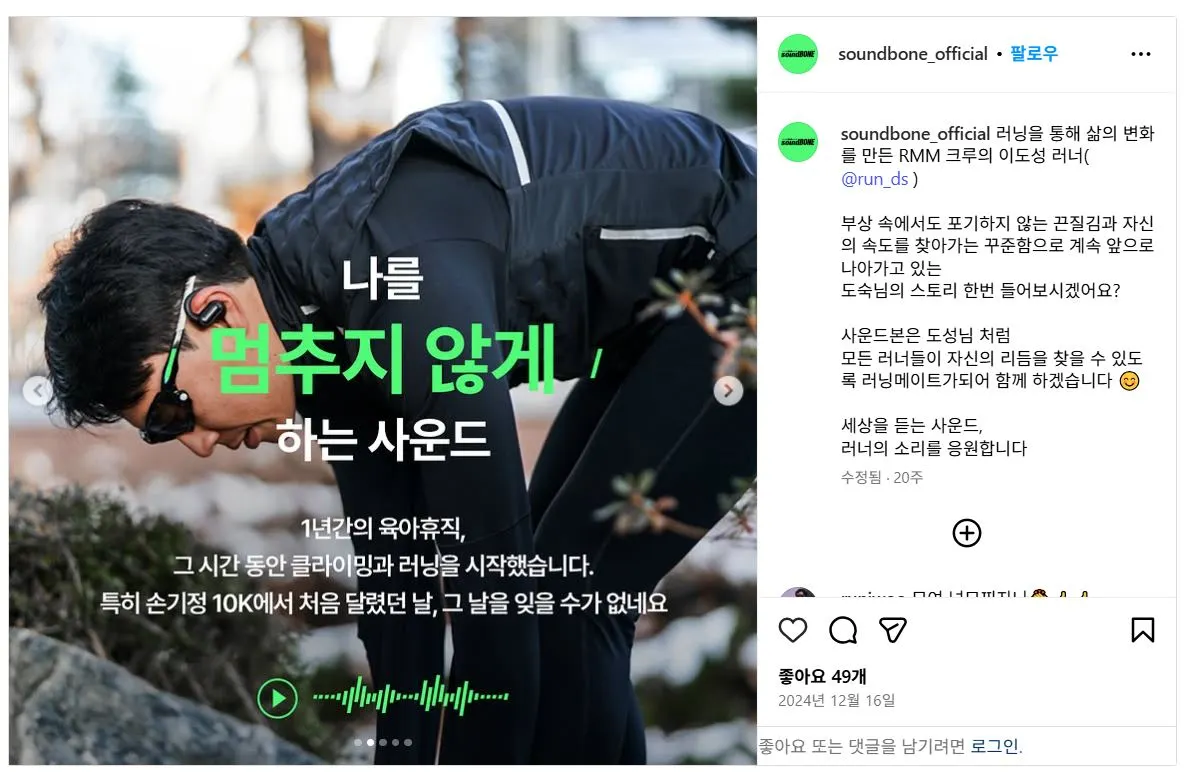The width and height of the screenshot is (1185, 772).
Task: Select the first carousel indicator dot
Action: 358,743
